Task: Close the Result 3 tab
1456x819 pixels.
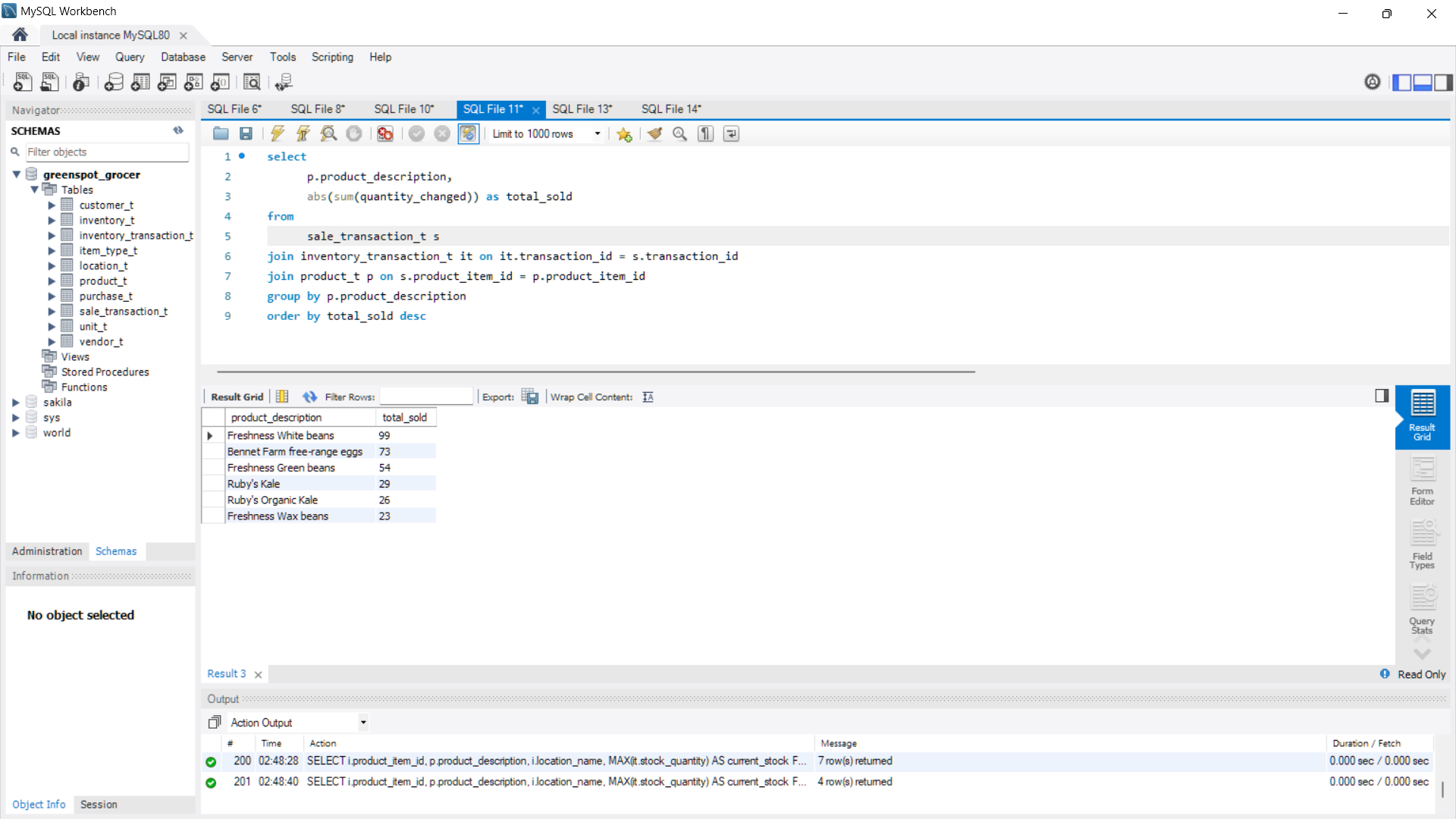Action: 258,674
